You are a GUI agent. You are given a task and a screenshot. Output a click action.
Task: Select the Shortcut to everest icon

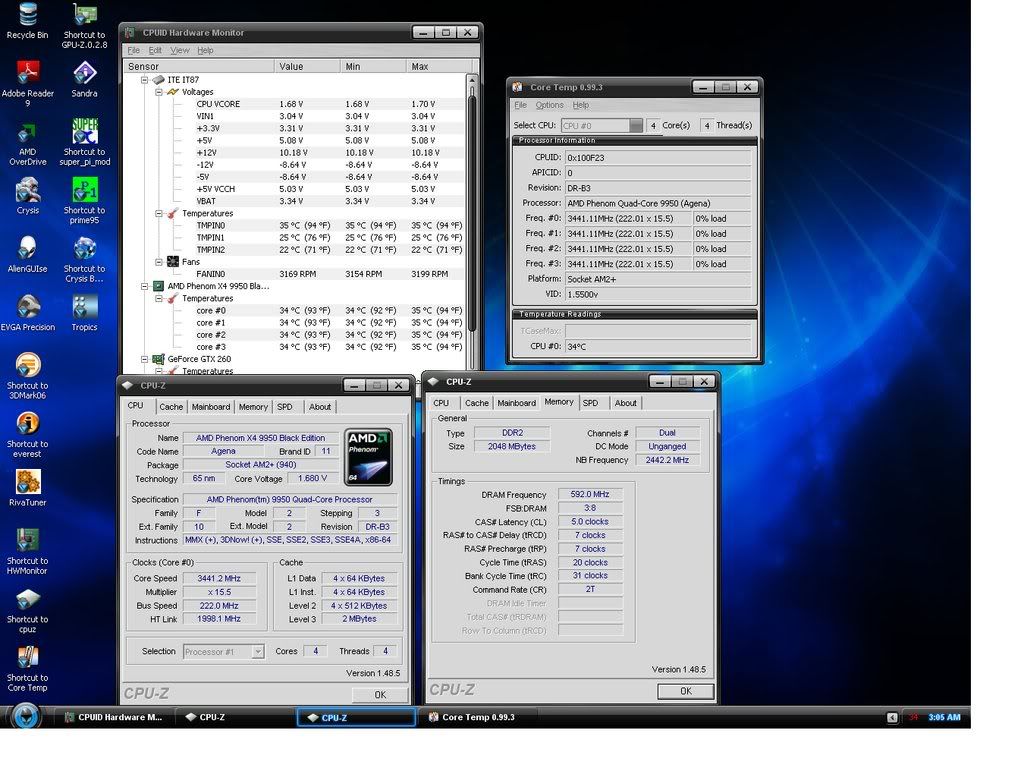click(x=27, y=434)
